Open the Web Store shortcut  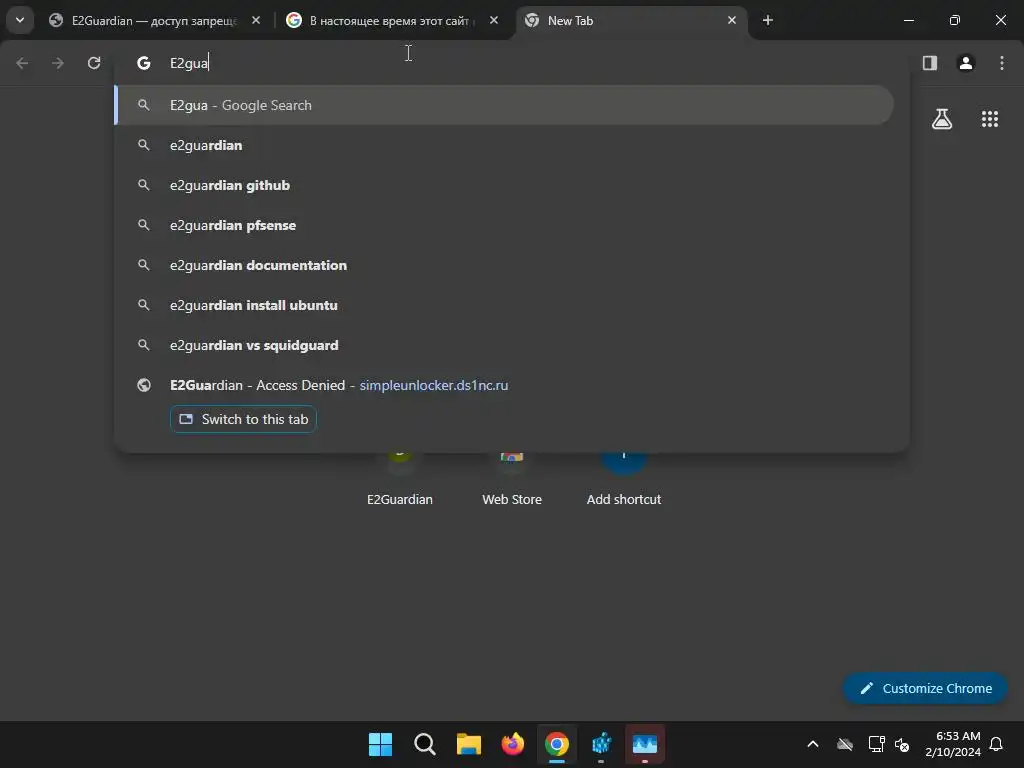[512, 479]
